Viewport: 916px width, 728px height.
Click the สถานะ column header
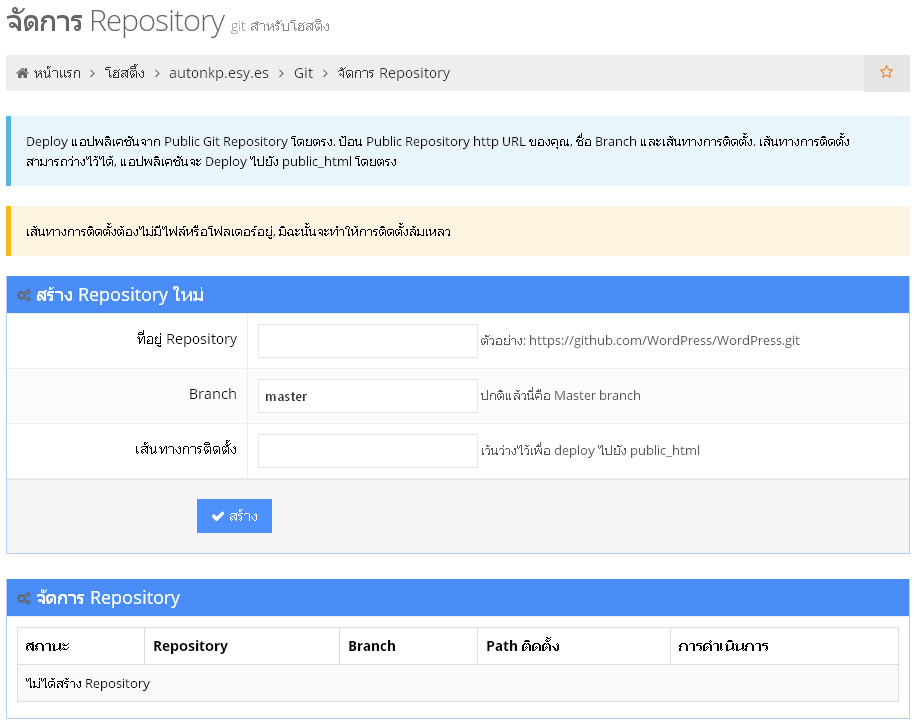pyautogui.click(x=49, y=646)
